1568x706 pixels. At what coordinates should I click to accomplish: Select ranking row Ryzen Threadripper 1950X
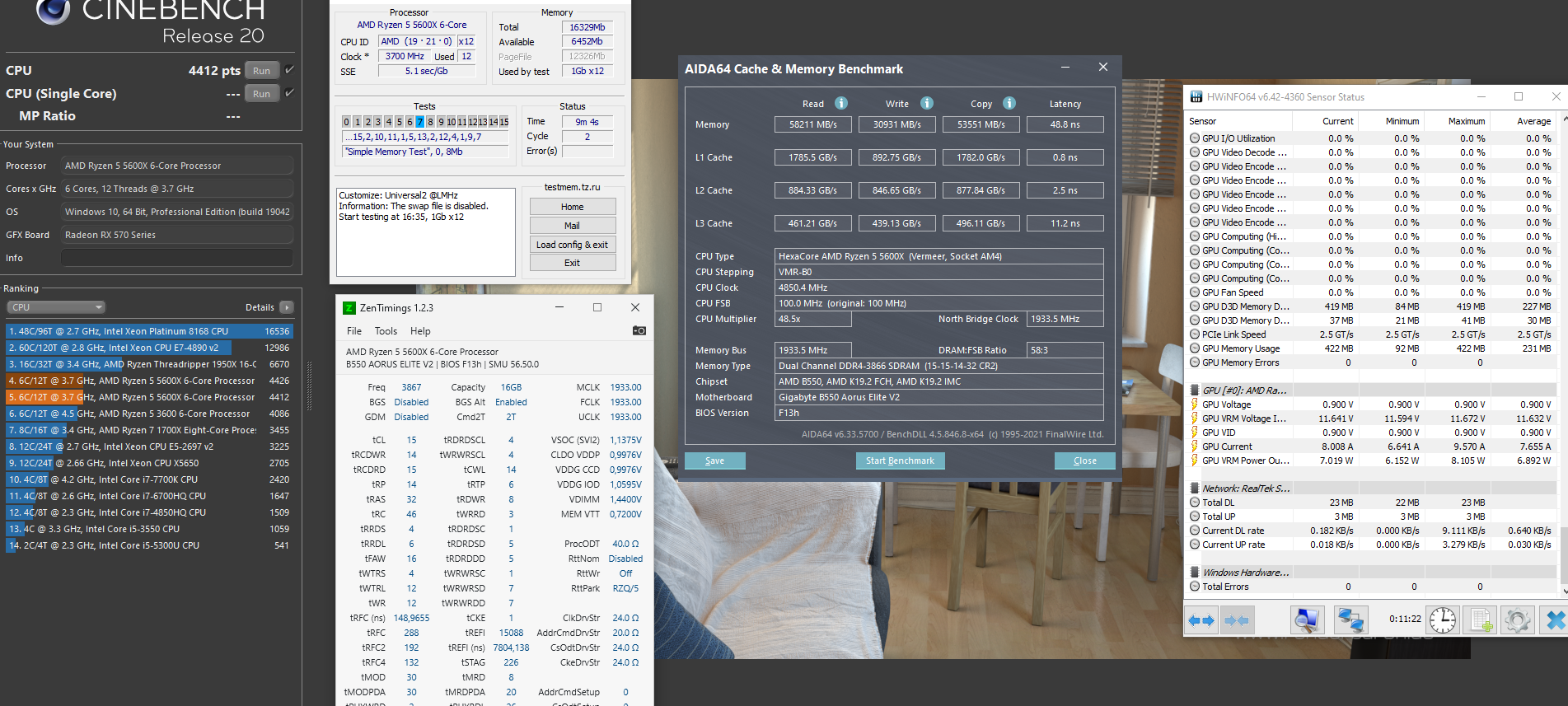click(x=149, y=364)
